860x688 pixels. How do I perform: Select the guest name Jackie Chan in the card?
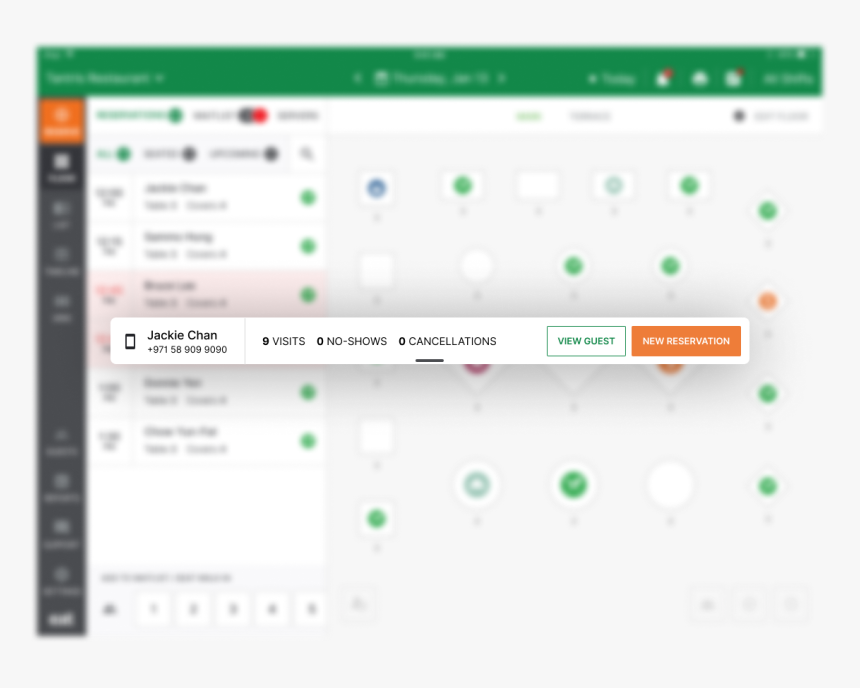coord(182,335)
